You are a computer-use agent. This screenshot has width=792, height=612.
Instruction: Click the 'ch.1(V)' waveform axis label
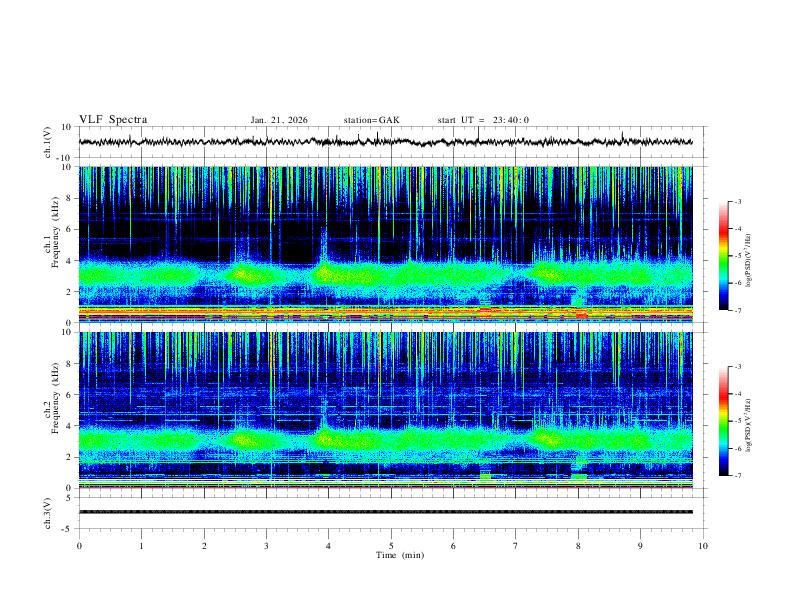pyautogui.click(x=48, y=142)
